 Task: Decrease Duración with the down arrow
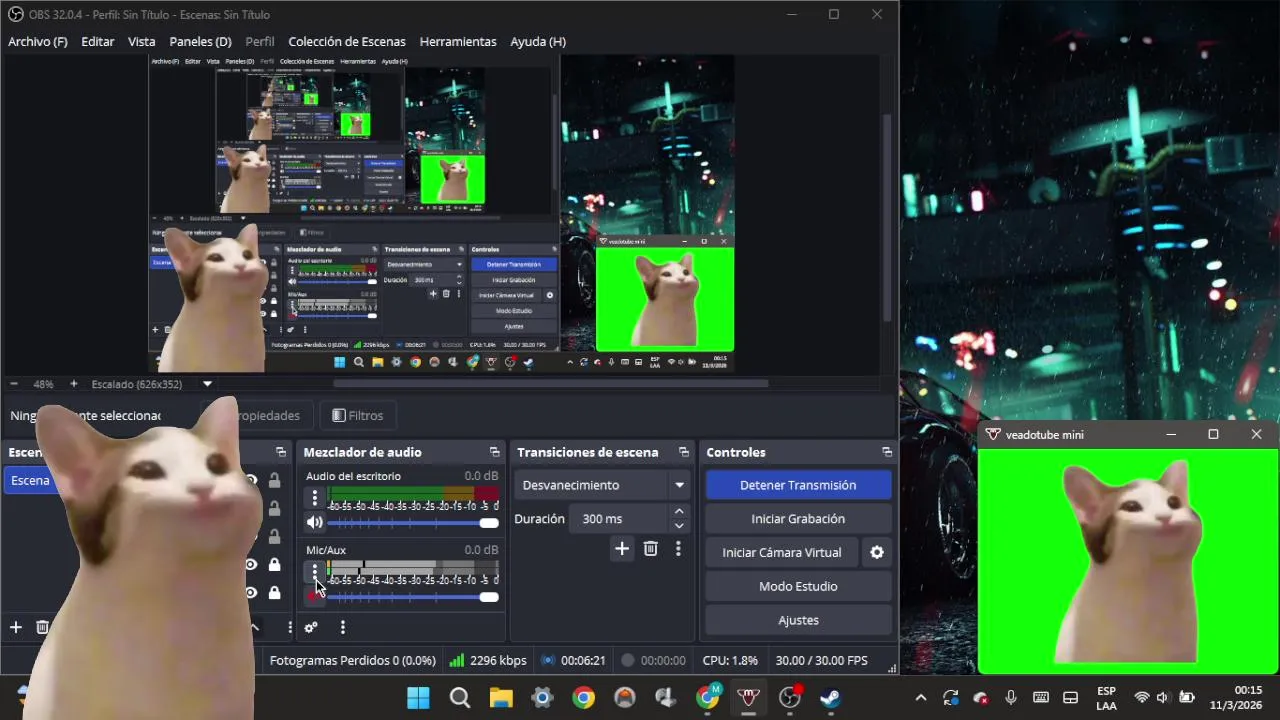(x=679, y=526)
